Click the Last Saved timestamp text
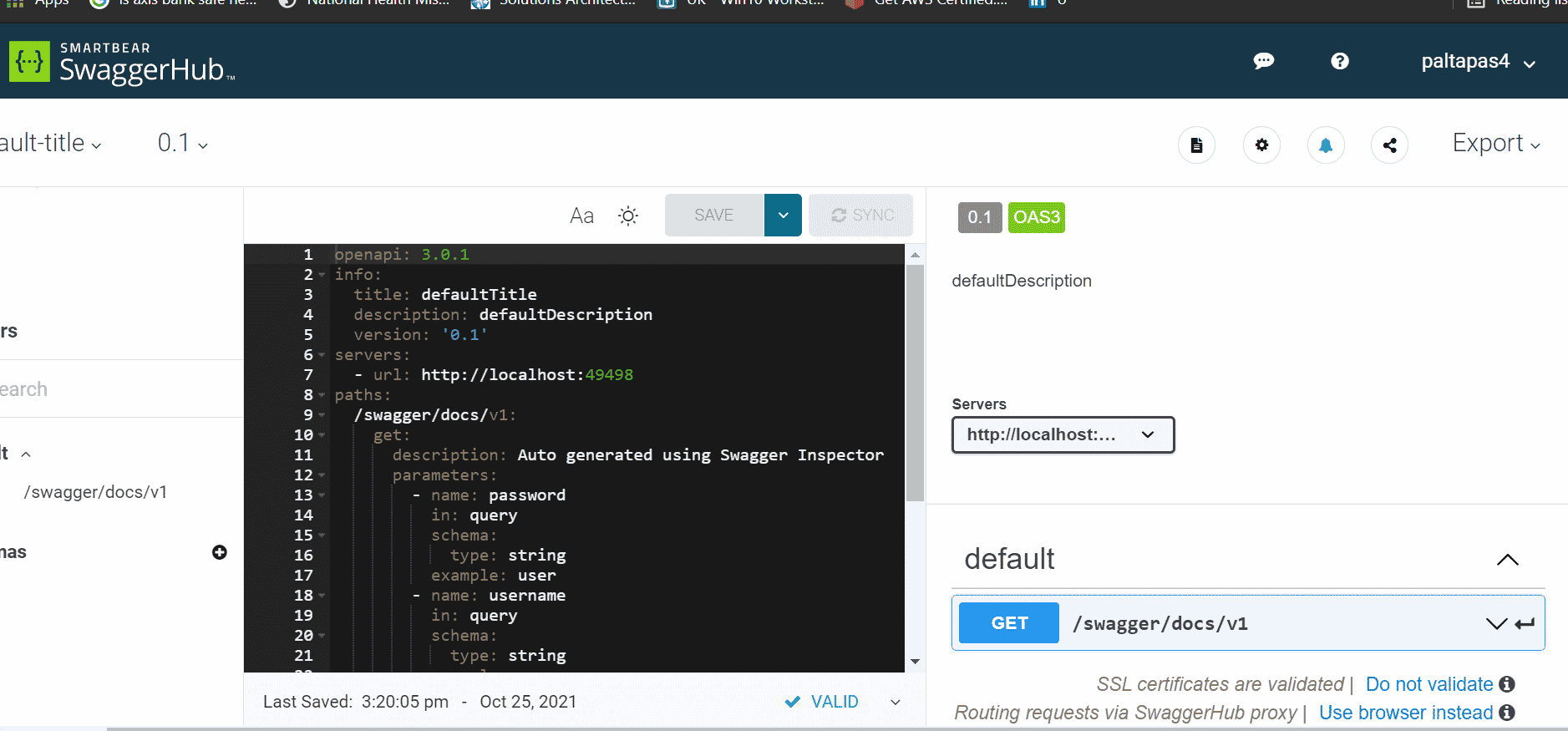1568x731 pixels. (x=419, y=702)
